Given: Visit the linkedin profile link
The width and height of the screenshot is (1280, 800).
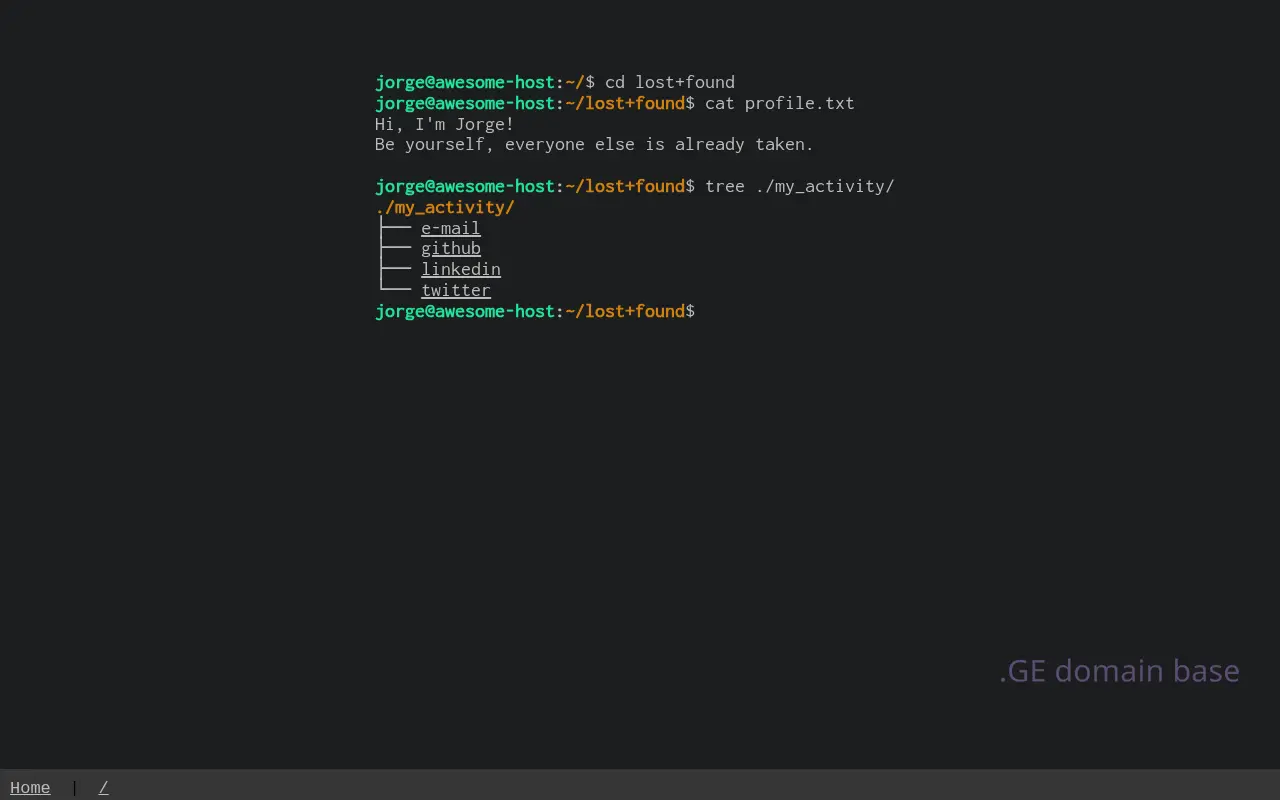Looking at the screenshot, I should pyautogui.click(x=460, y=270).
